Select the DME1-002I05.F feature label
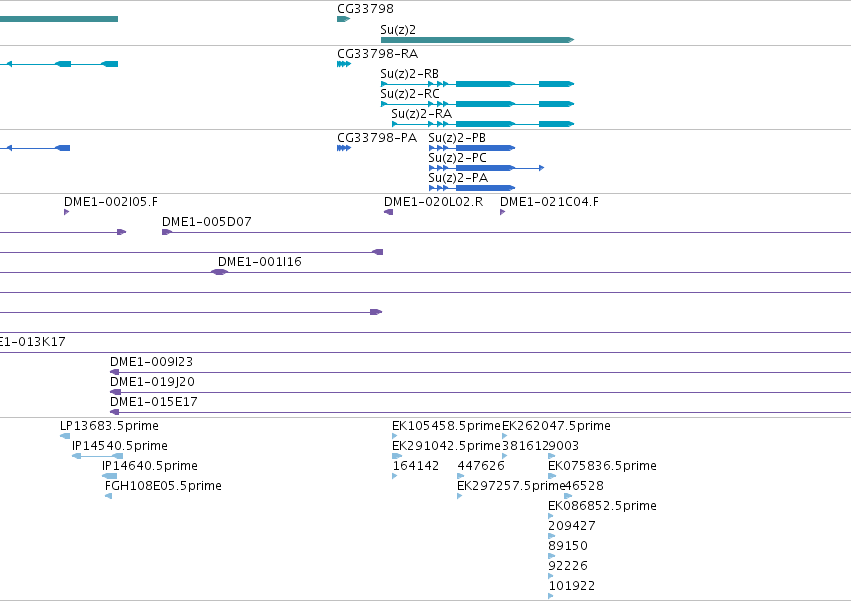851x601 pixels. click(x=111, y=202)
